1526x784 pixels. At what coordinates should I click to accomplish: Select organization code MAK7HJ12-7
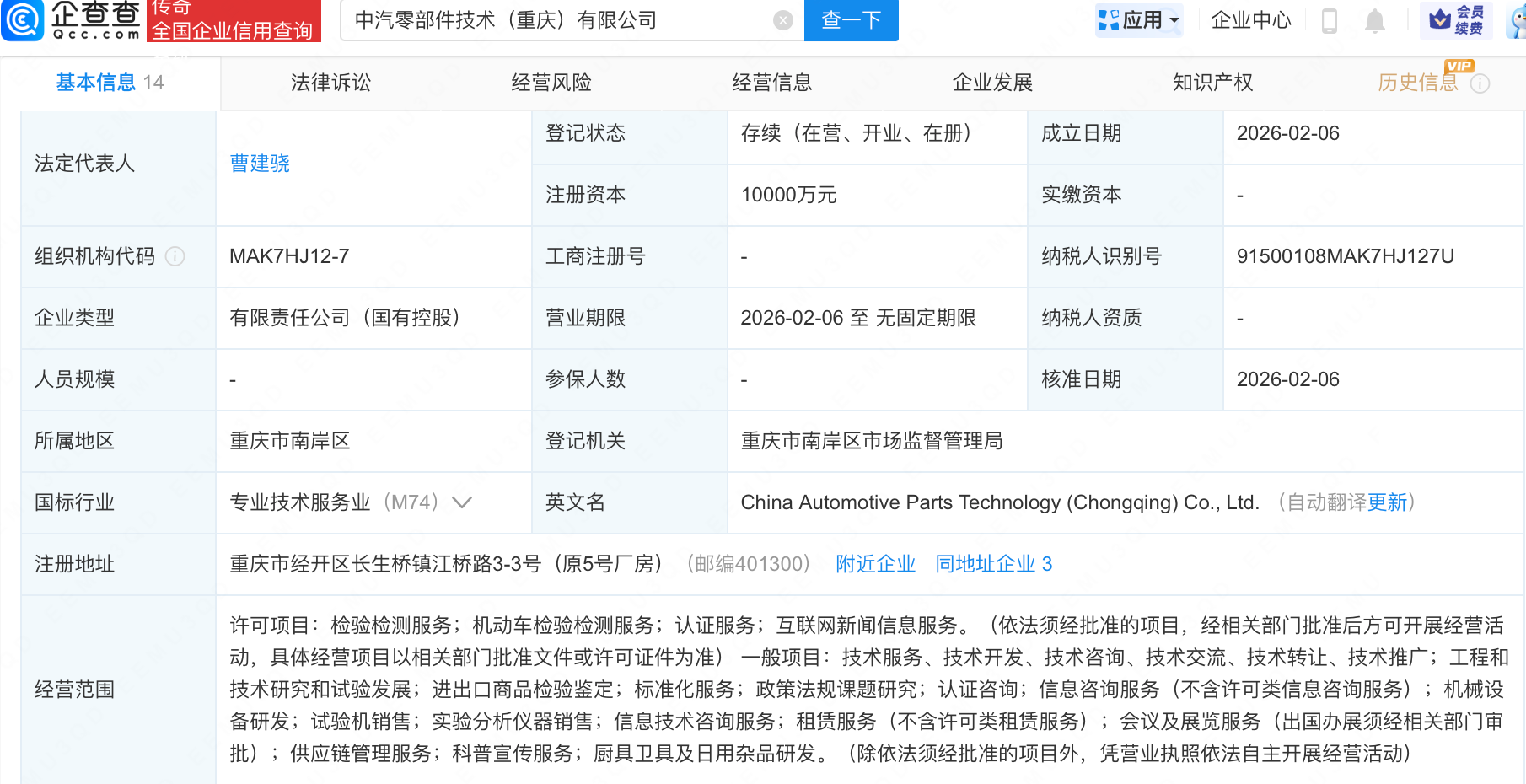tap(289, 256)
